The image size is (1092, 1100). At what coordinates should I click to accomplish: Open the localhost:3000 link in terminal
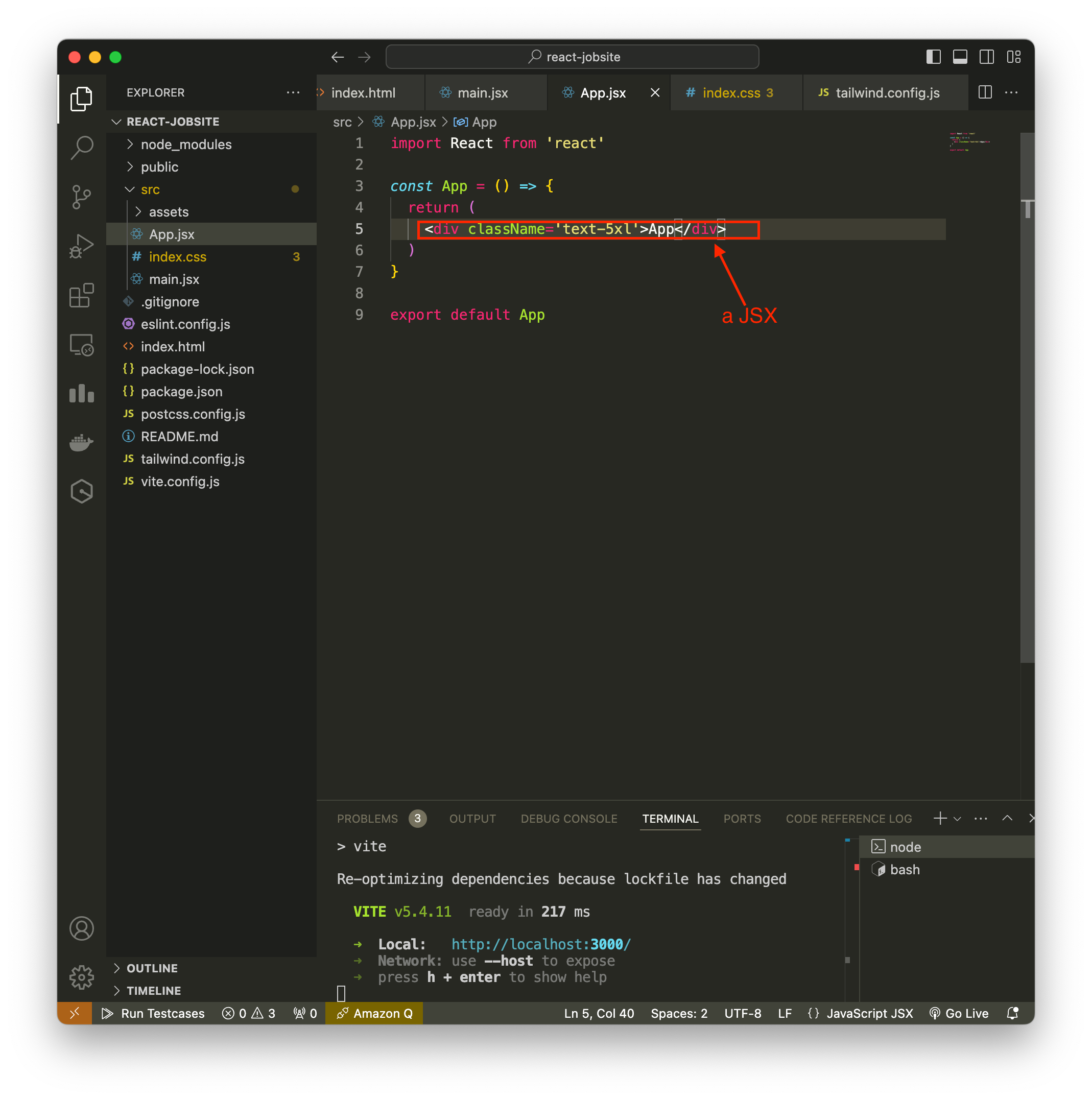[541, 945]
